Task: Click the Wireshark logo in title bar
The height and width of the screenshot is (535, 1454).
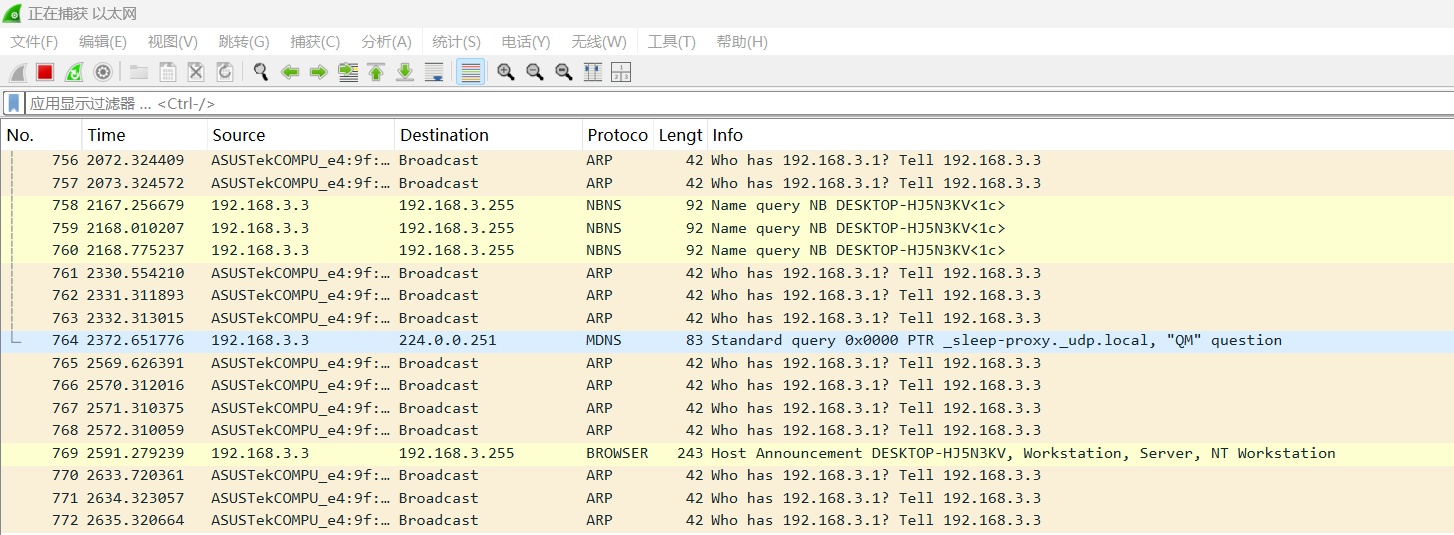Action: tap(12, 14)
